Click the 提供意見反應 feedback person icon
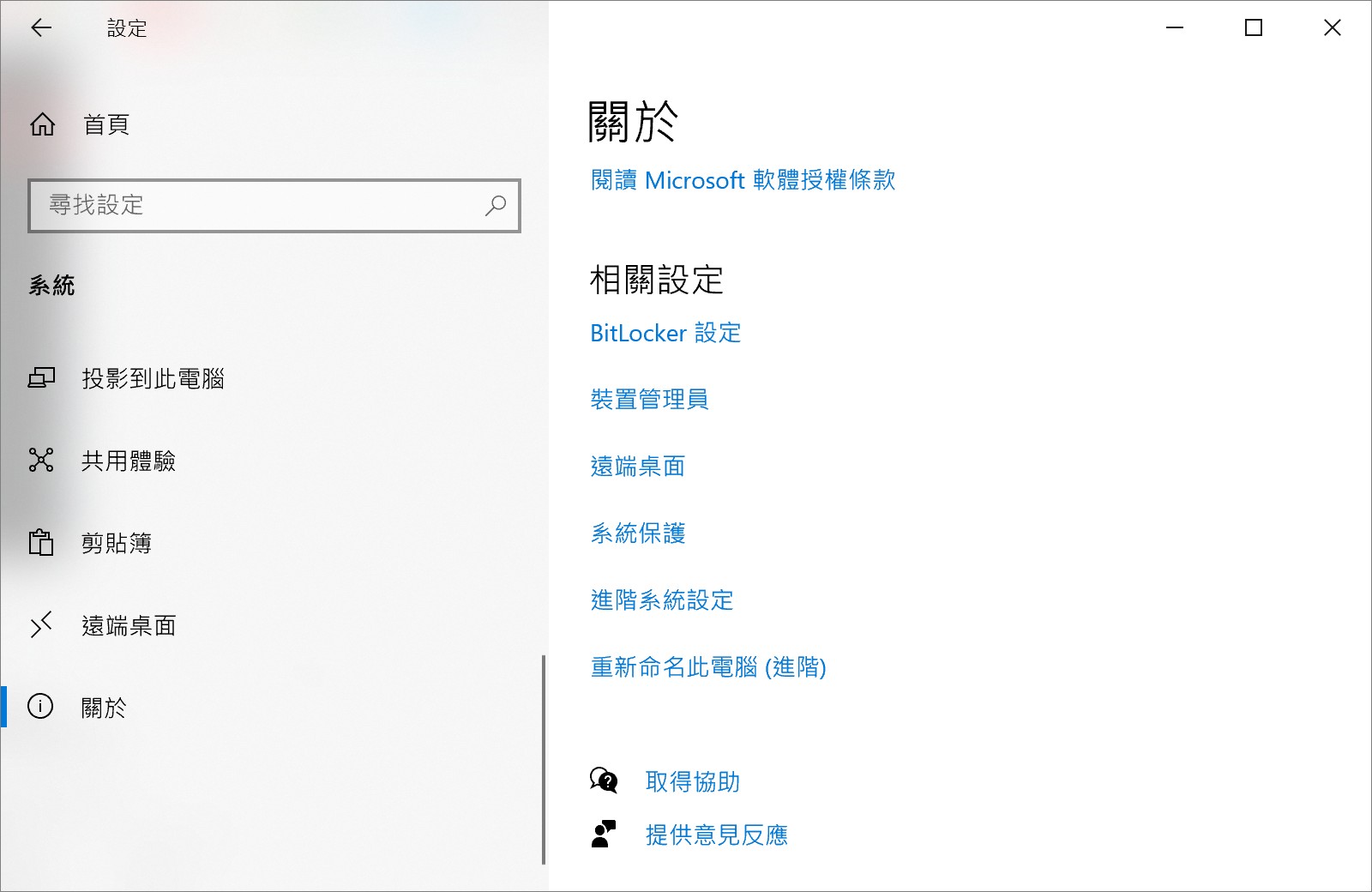 (x=604, y=835)
